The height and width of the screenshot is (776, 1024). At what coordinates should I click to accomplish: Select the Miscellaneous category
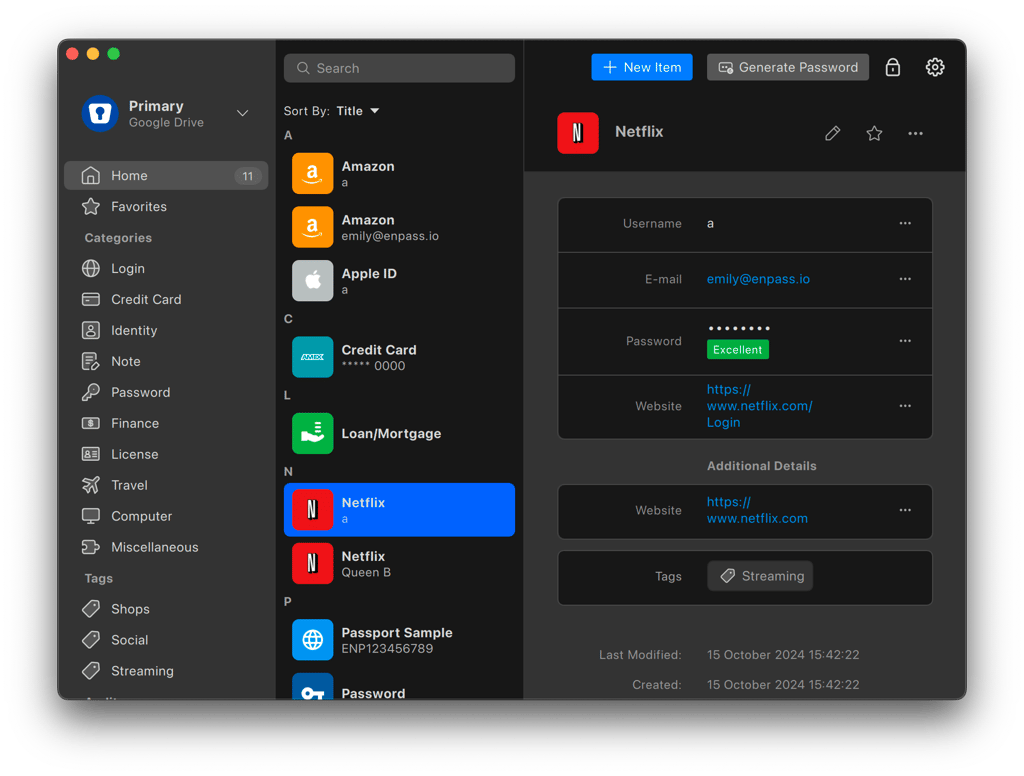pyautogui.click(x=166, y=547)
